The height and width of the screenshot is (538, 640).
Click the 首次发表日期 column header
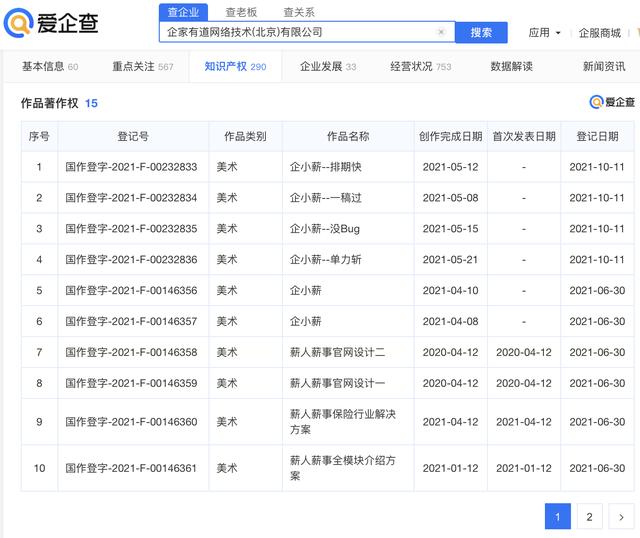[x=524, y=136]
